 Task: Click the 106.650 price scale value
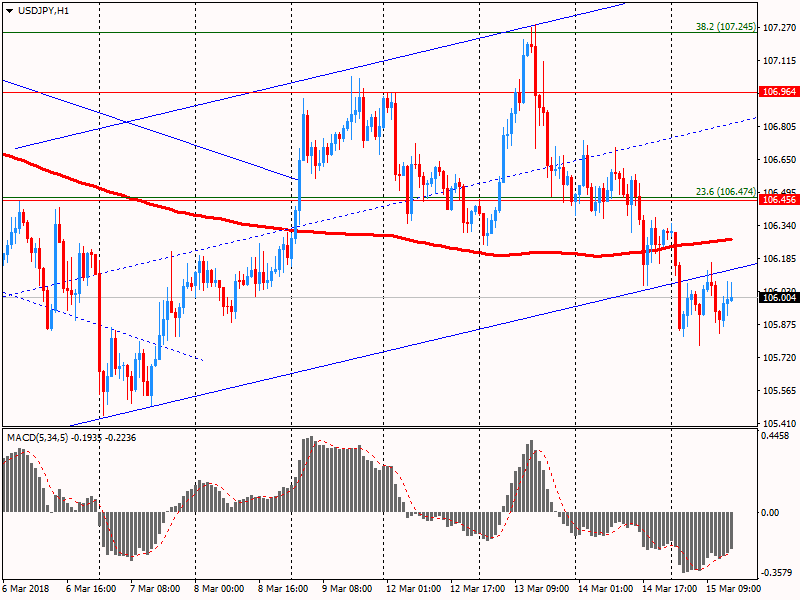click(x=779, y=160)
